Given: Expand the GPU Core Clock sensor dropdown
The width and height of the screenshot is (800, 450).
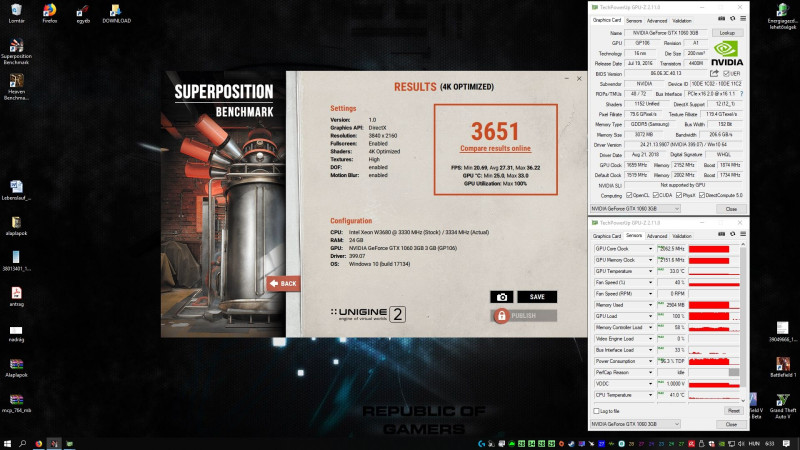Looking at the screenshot, I should (651, 249).
